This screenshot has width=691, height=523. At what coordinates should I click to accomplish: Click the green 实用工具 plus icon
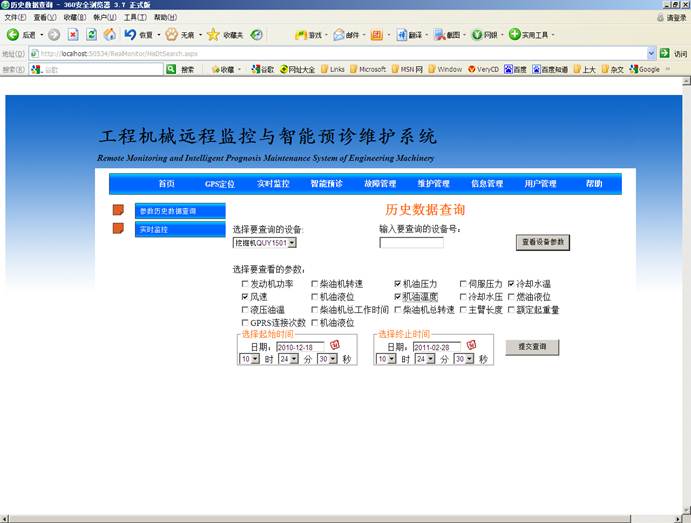click(515, 34)
